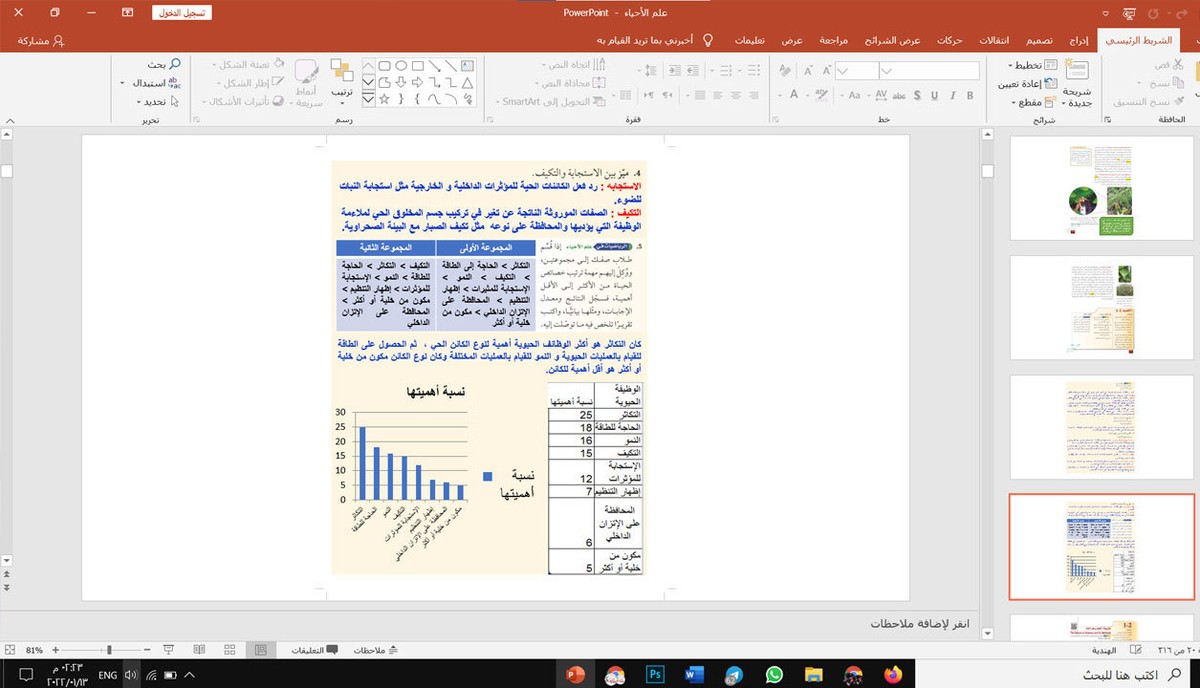This screenshot has height=688, width=1200.
Task: Toggle Bold formatting button
Action: click(x=972, y=96)
